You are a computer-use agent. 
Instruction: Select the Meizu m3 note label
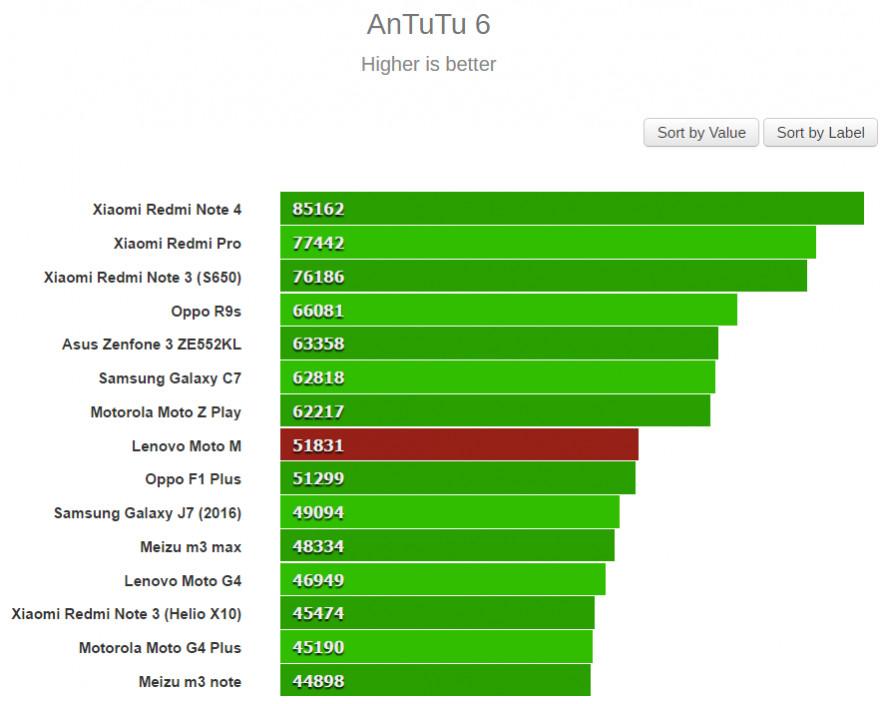[x=190, y=682]
